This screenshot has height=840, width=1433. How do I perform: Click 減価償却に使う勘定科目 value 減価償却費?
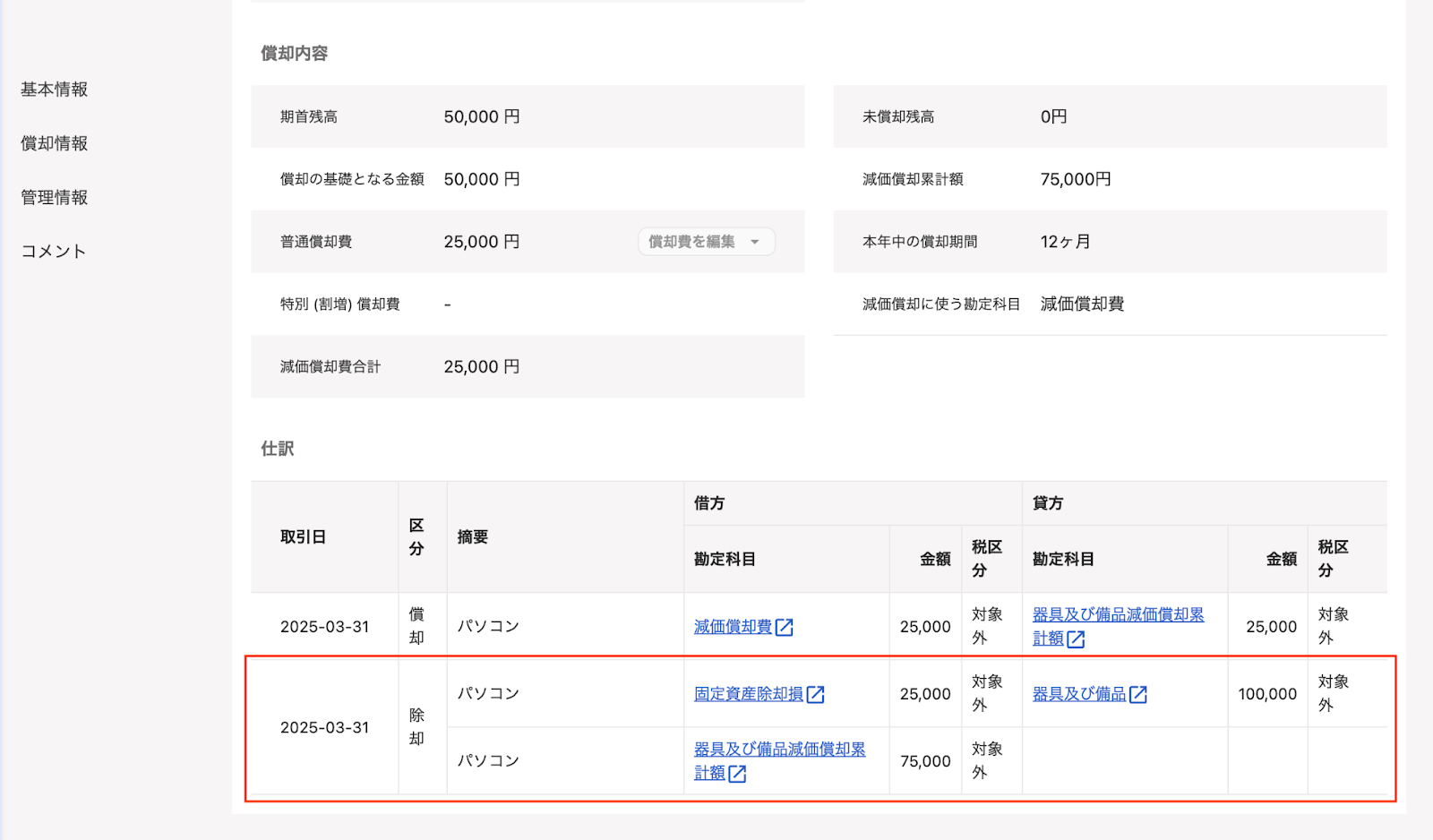1082,304
